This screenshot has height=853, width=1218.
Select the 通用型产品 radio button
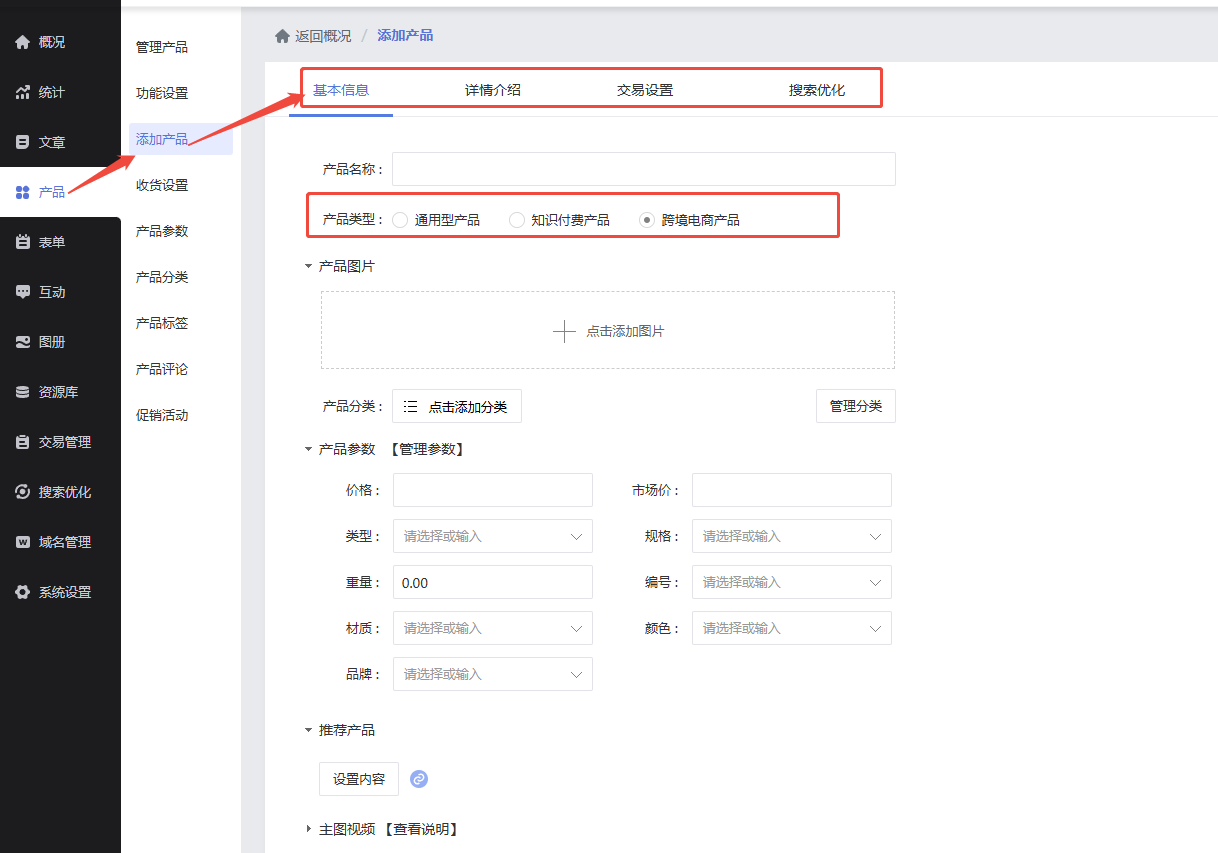(400, 220)
